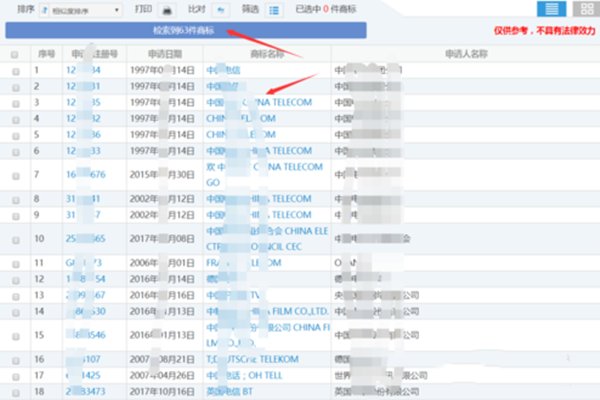Click the blue 检索到63件商标 results bar
This screenshot has height=400, width=600.
(x=186, y=30)
